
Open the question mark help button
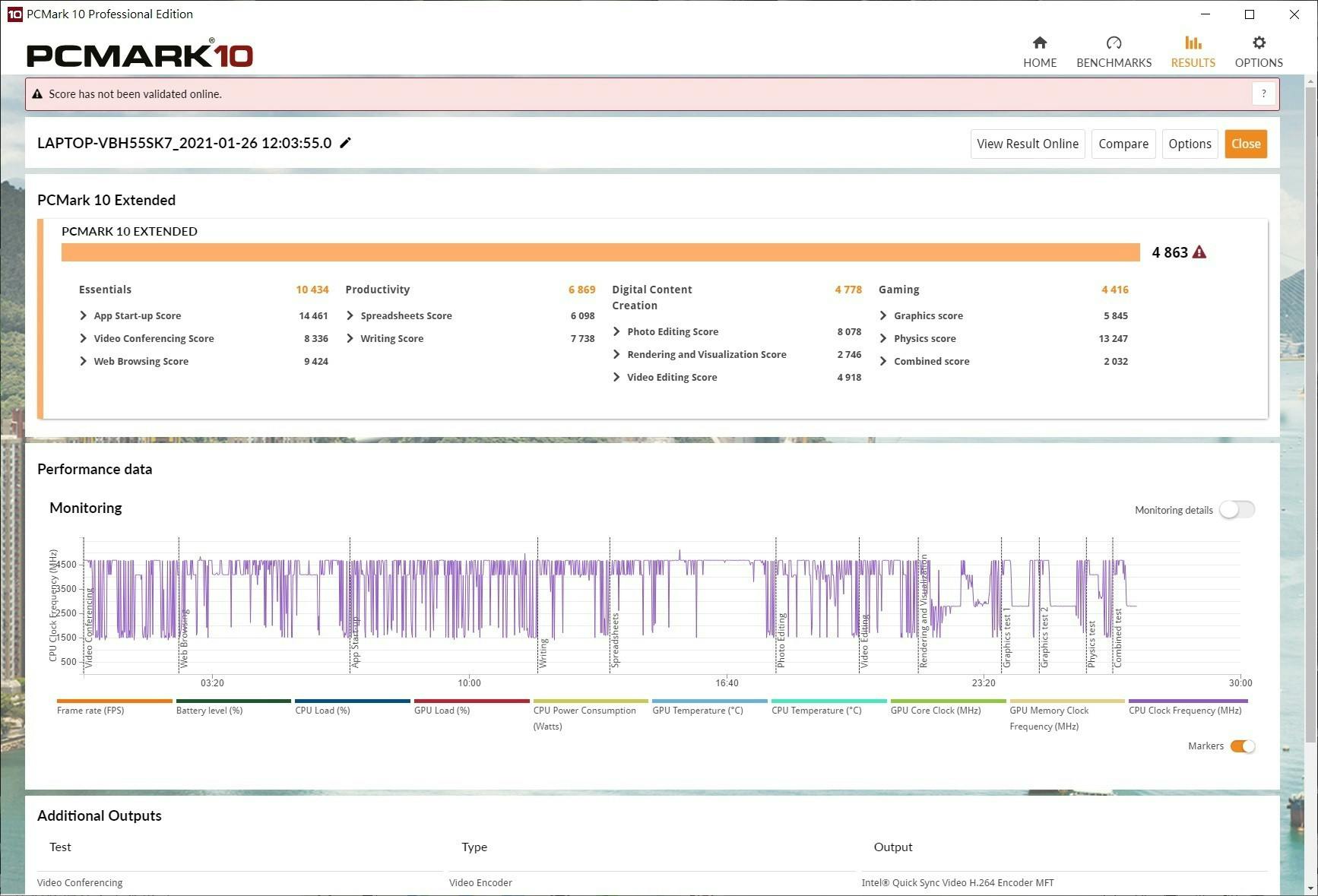click(x=1263, y=94)
